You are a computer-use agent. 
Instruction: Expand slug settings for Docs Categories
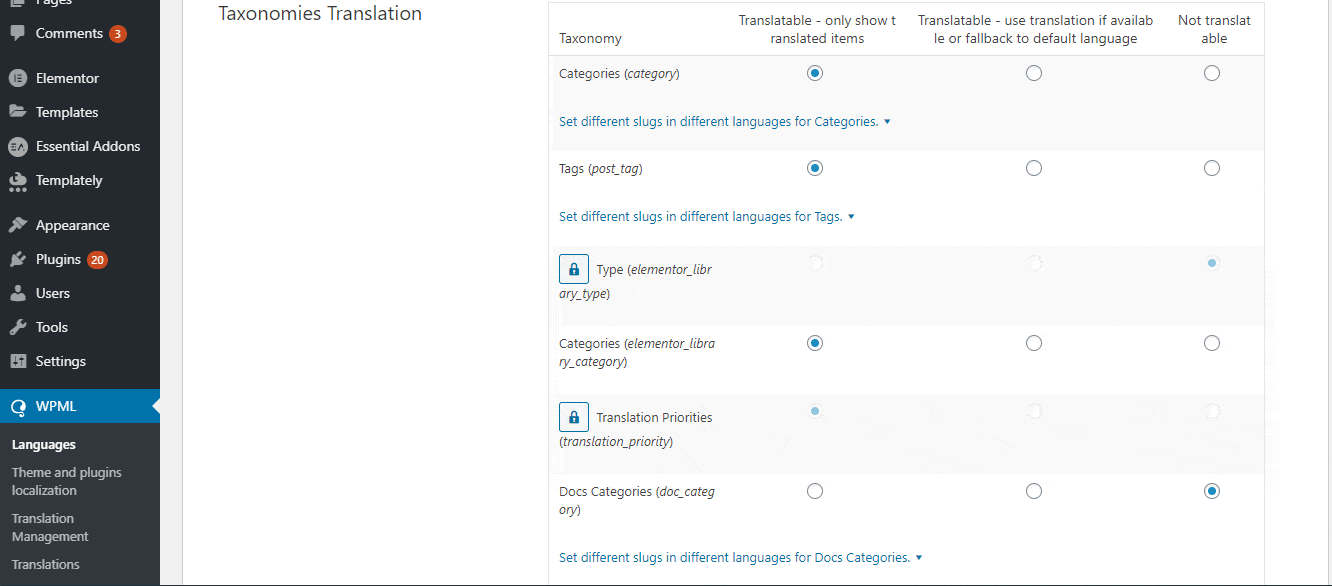(738, 557)
